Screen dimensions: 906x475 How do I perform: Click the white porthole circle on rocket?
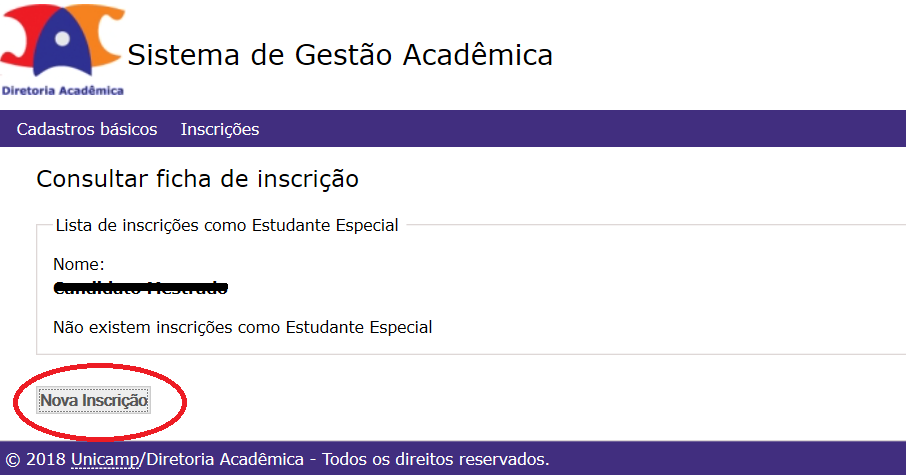pos(62,38)
